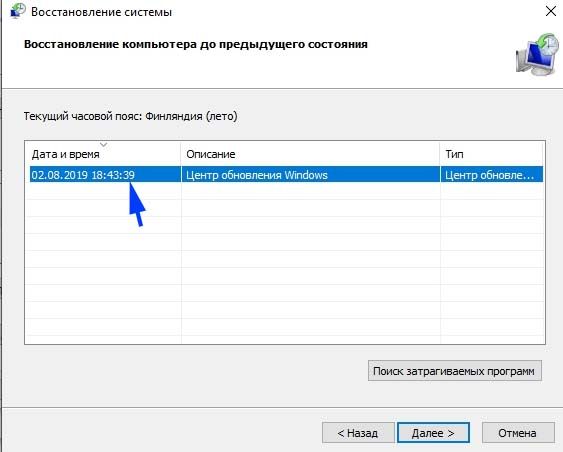The image size is (563, 452).
Task: Click the Описание column header
Action: click(x=311, y=154)
